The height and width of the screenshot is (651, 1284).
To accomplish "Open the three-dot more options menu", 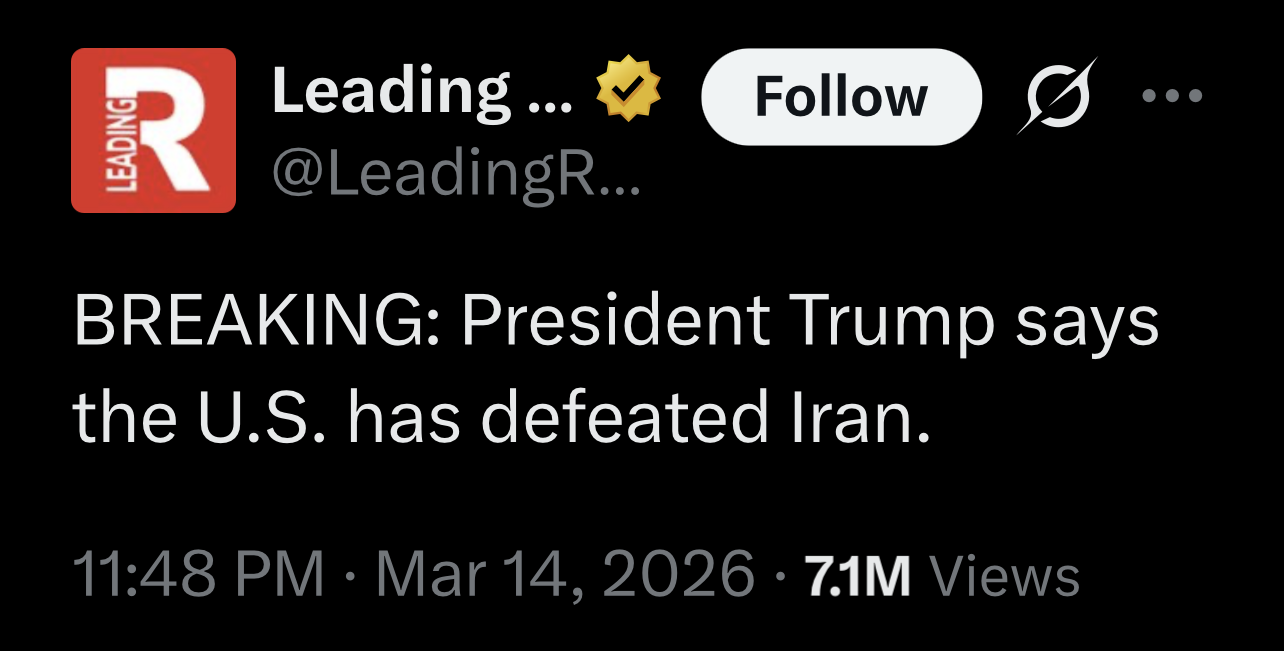I will pyautogui.click(x=1172, y=96).
